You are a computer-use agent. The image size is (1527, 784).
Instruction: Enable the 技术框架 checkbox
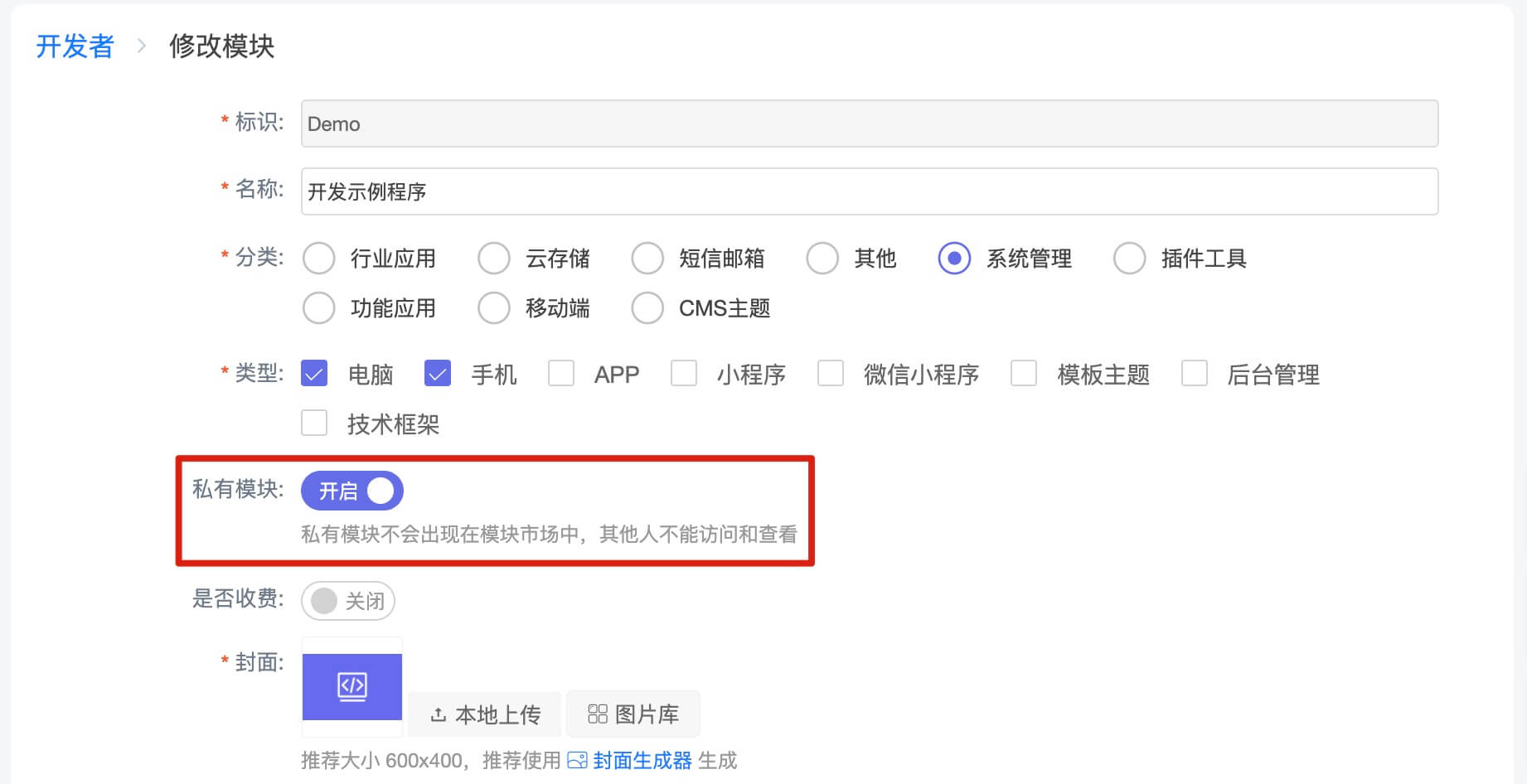click(314, 423)
